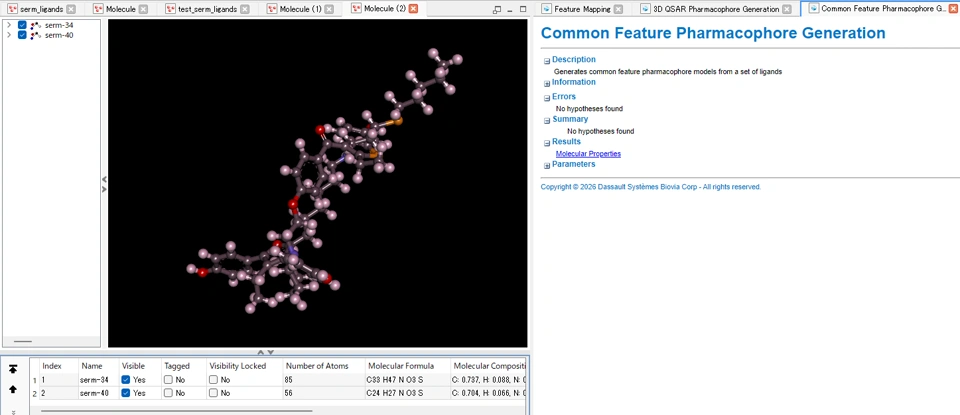Close the Molecule (2) tab
Viewport: 960px width, 415px height.
414,9
